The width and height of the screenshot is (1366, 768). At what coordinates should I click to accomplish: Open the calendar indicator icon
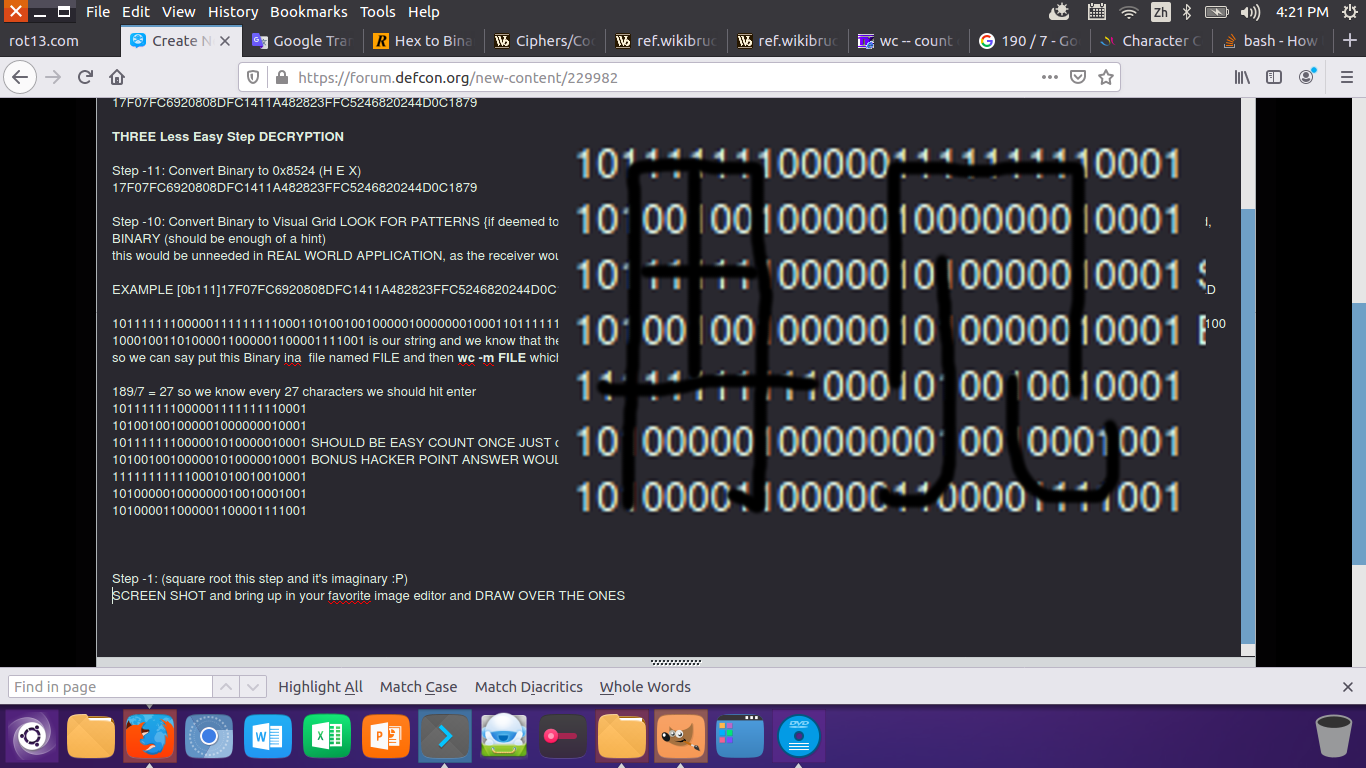coord(1096,12)
